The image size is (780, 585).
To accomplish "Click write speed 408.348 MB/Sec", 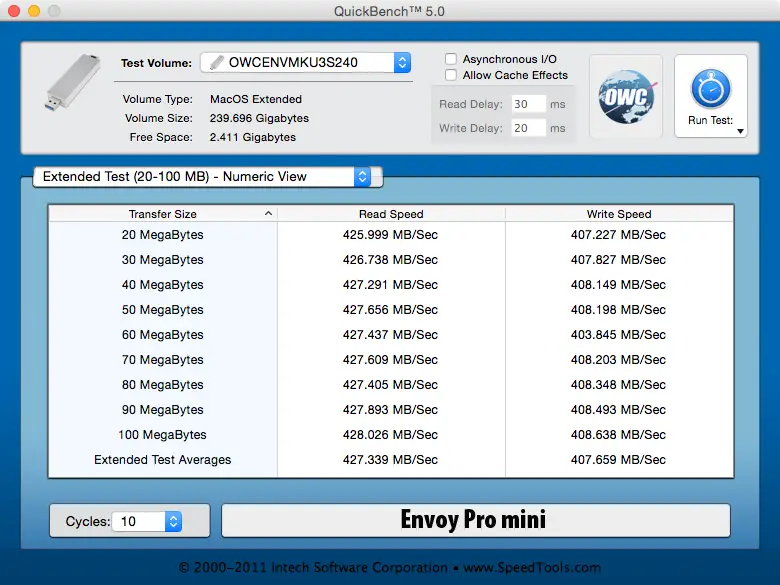I will click(618, 385).
